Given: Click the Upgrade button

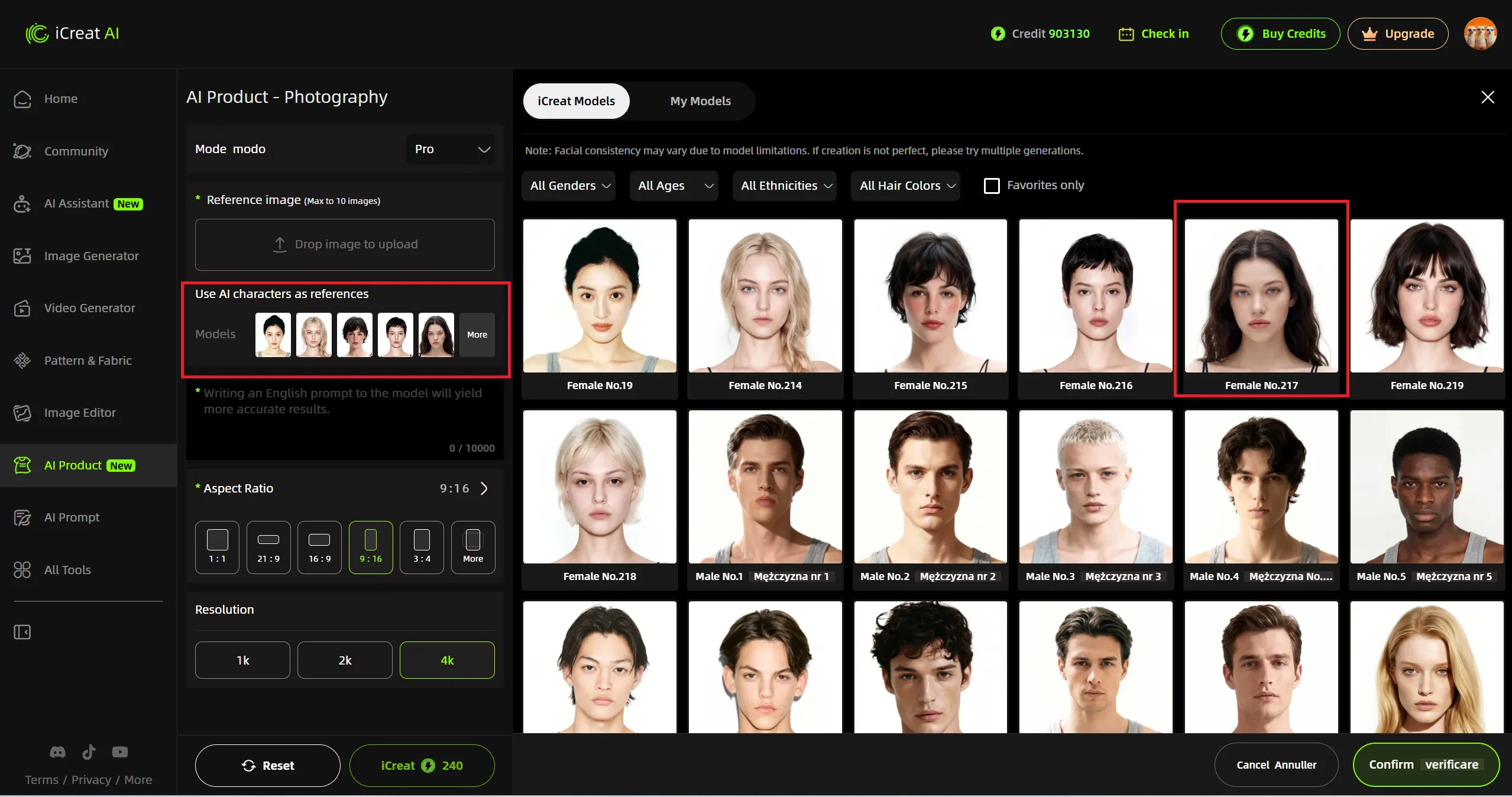Looking at the screenshot, I should pos(1397,34).
